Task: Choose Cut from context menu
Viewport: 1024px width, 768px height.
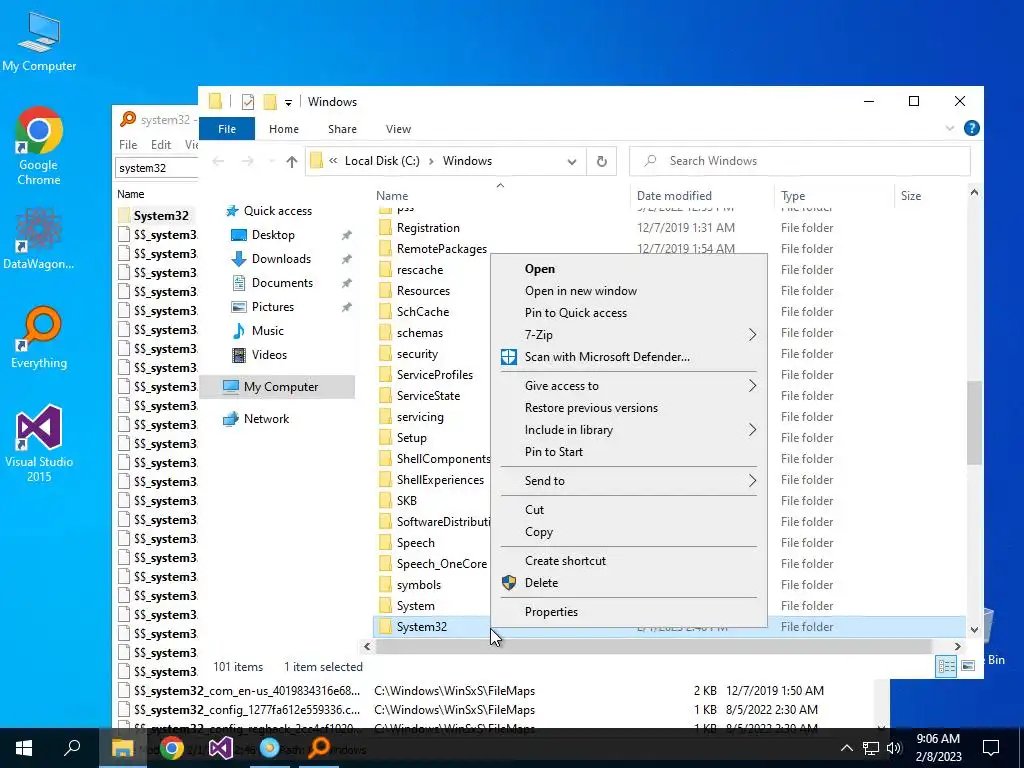Action: [x=631, y=510]
